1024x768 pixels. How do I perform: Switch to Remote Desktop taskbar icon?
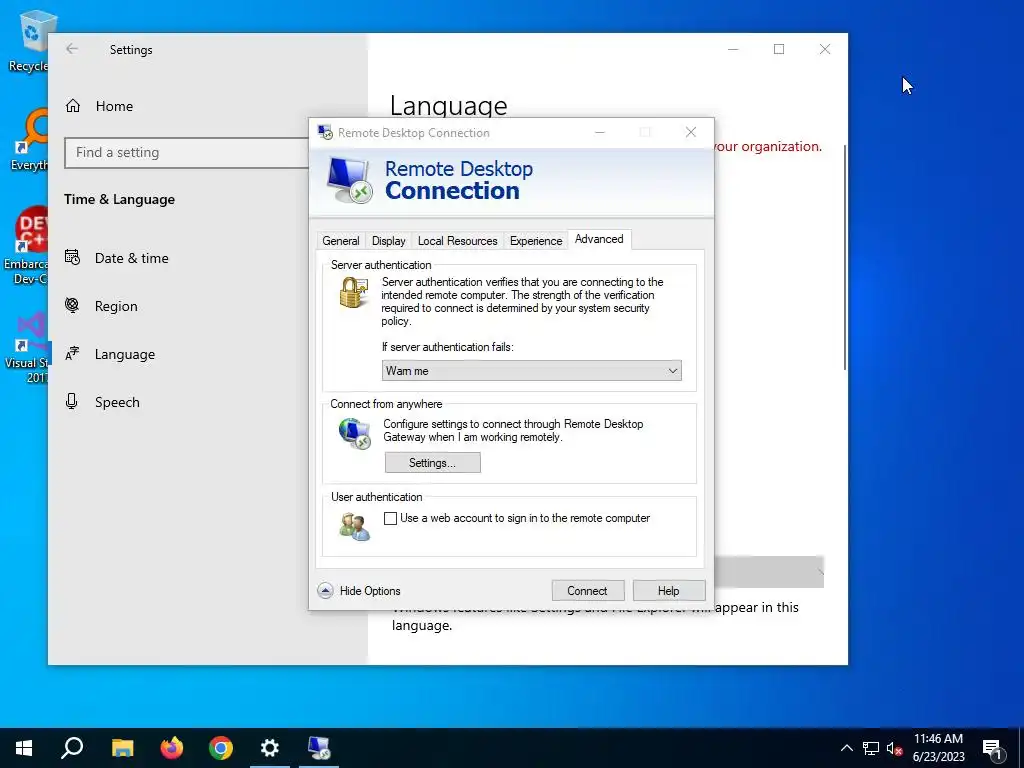319,748
